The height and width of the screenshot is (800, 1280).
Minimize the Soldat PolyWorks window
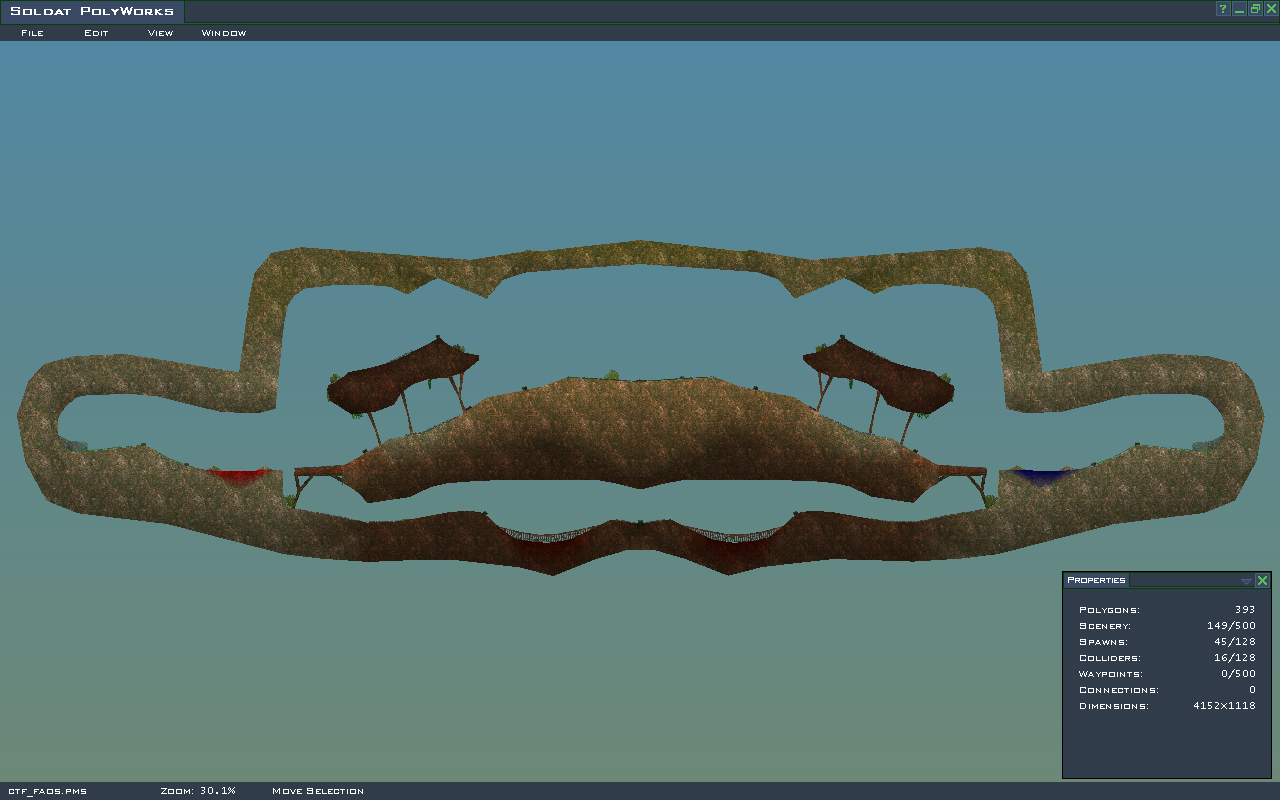point(1239,9)
